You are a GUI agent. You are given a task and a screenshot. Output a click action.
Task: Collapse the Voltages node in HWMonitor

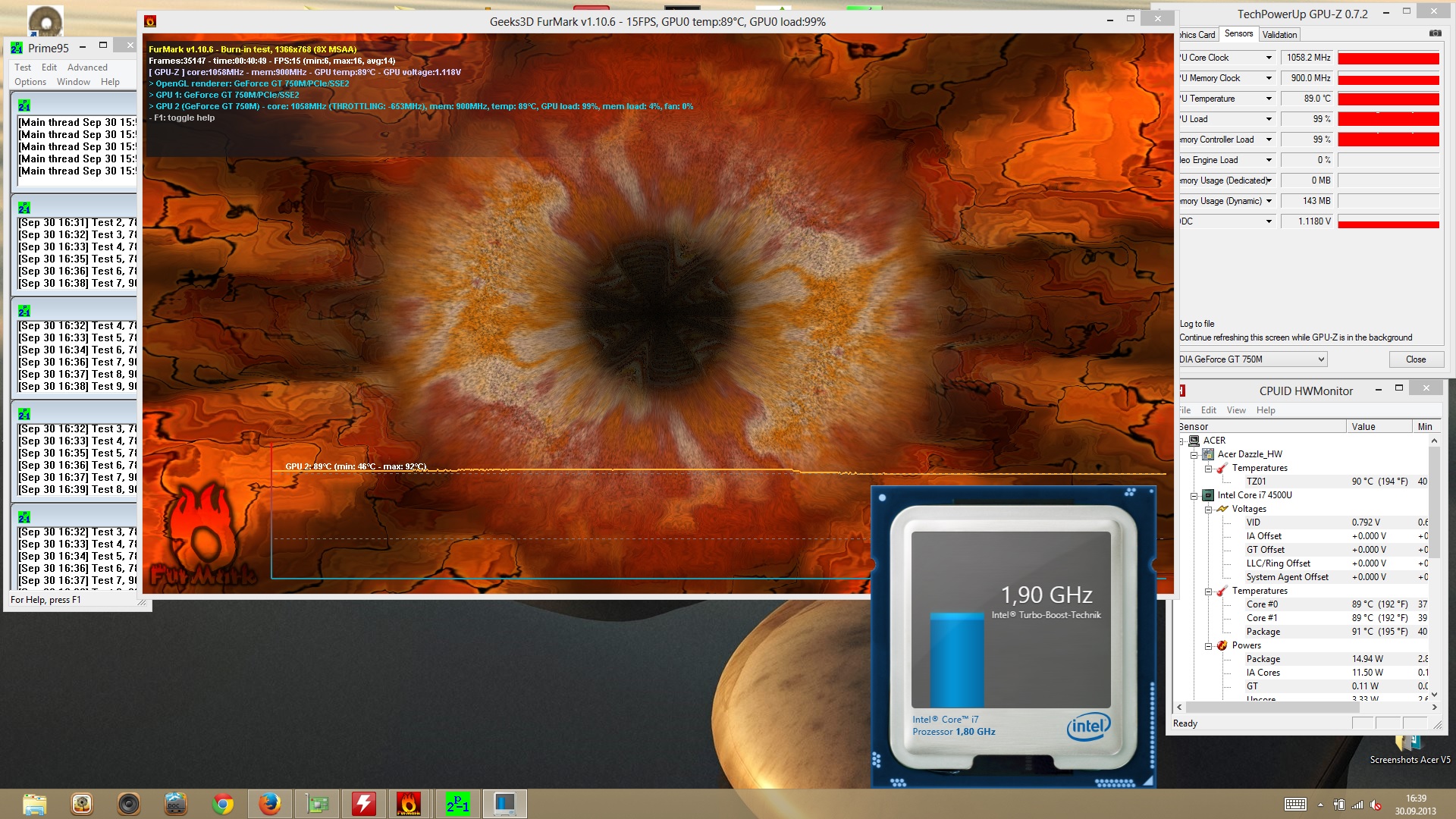[1208, 510]
